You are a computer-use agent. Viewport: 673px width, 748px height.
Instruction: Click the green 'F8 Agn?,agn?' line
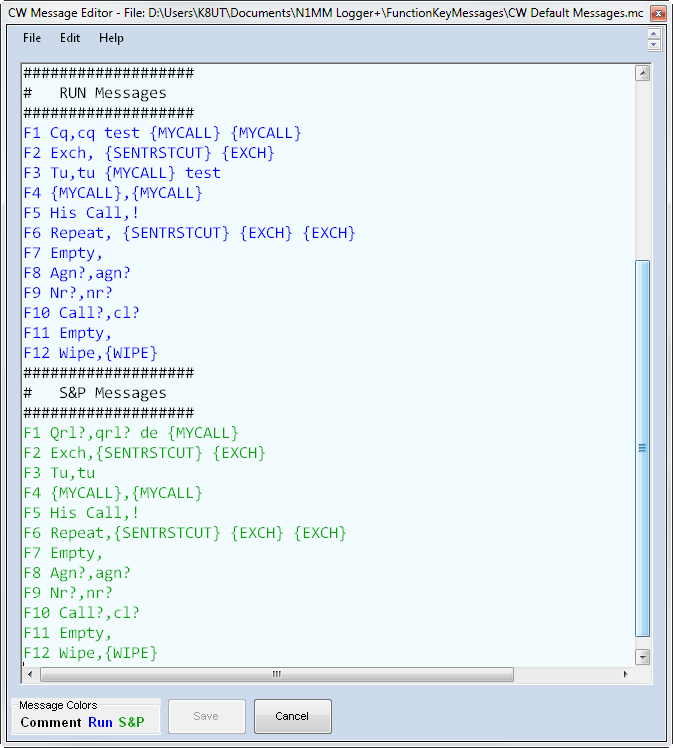(x=77, y=573)
